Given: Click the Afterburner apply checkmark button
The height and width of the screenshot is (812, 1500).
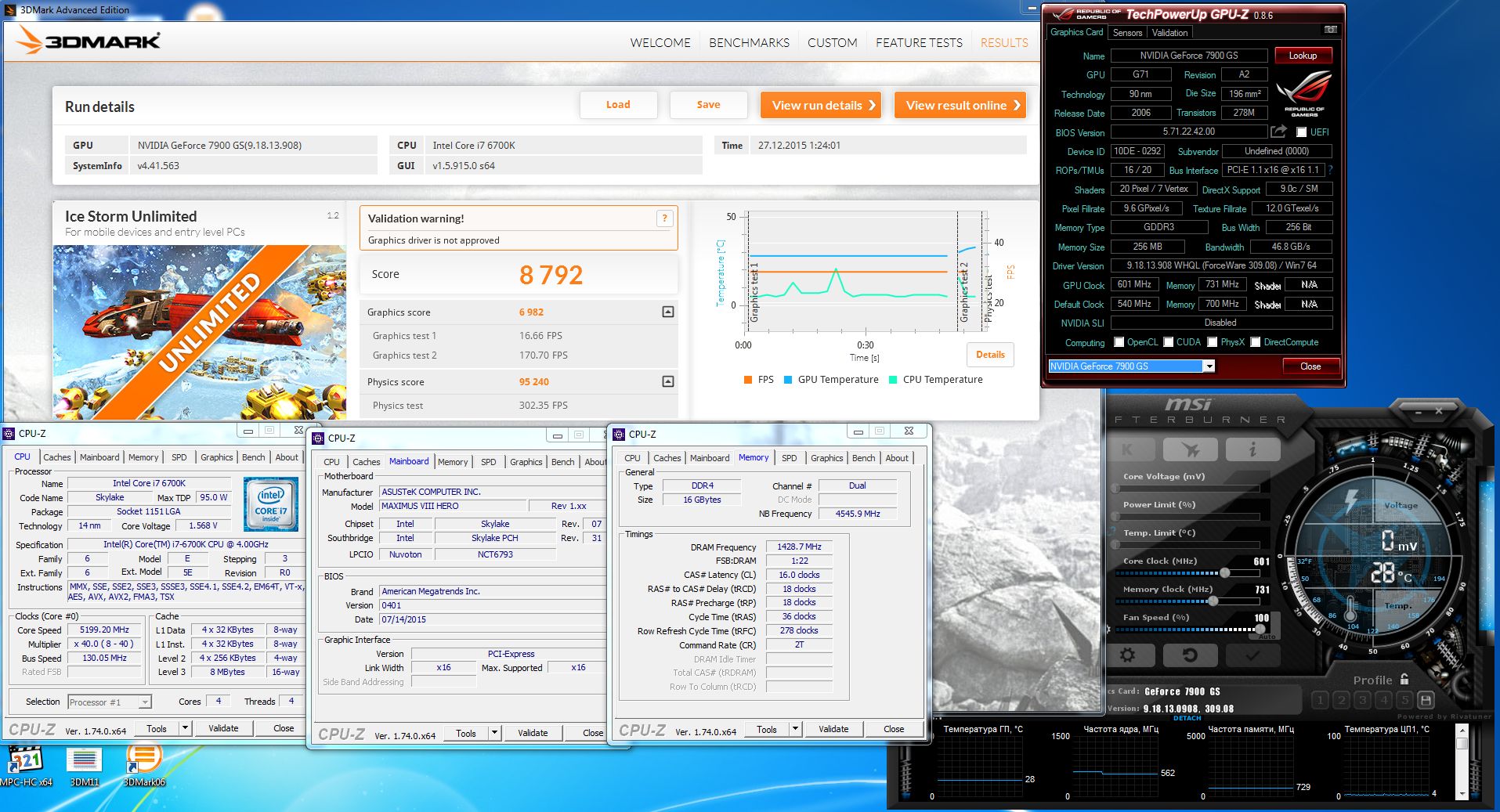Looking at the screenshot, I should click(1252, 655).
